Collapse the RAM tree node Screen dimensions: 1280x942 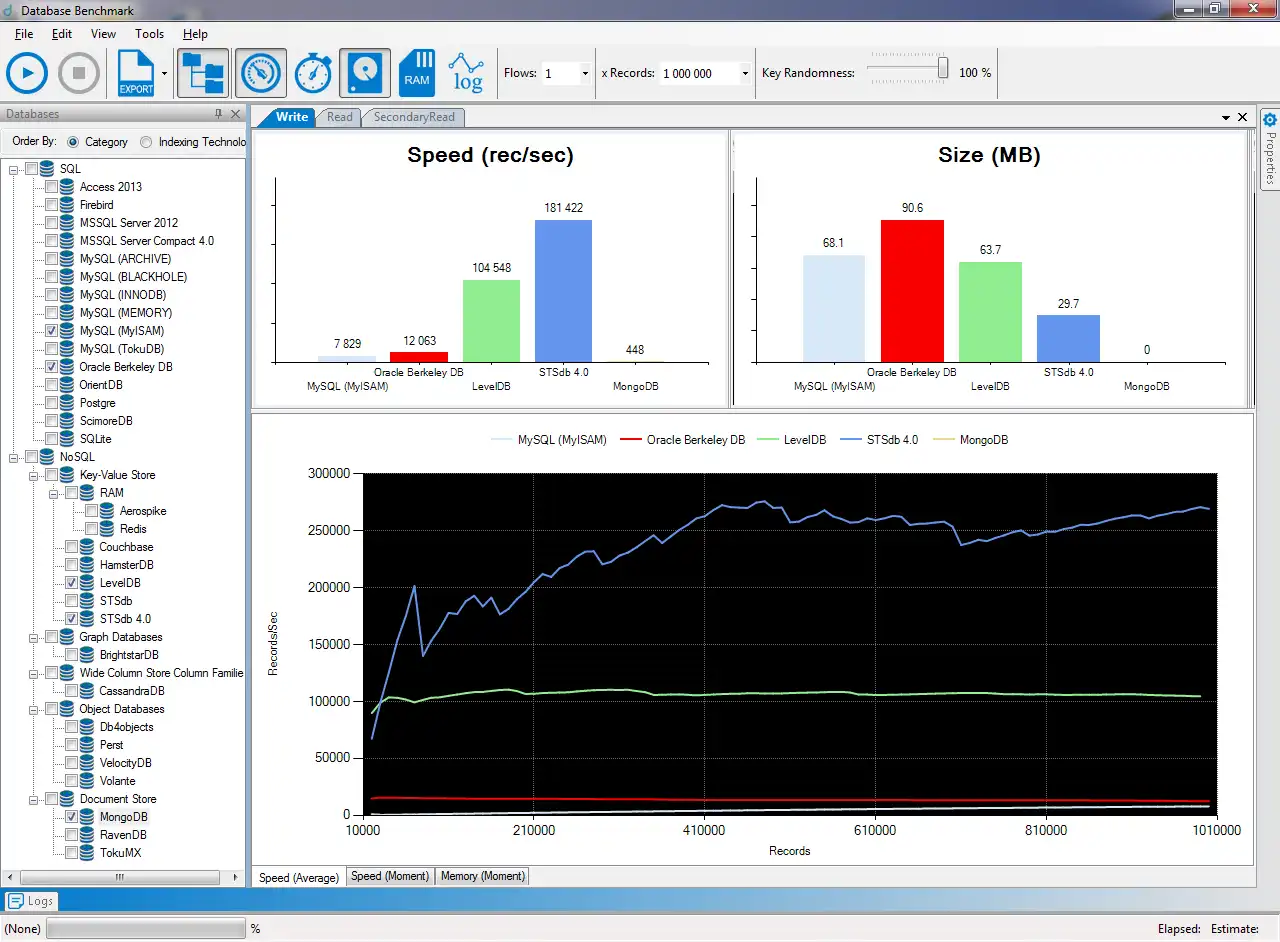click(54, 493)
